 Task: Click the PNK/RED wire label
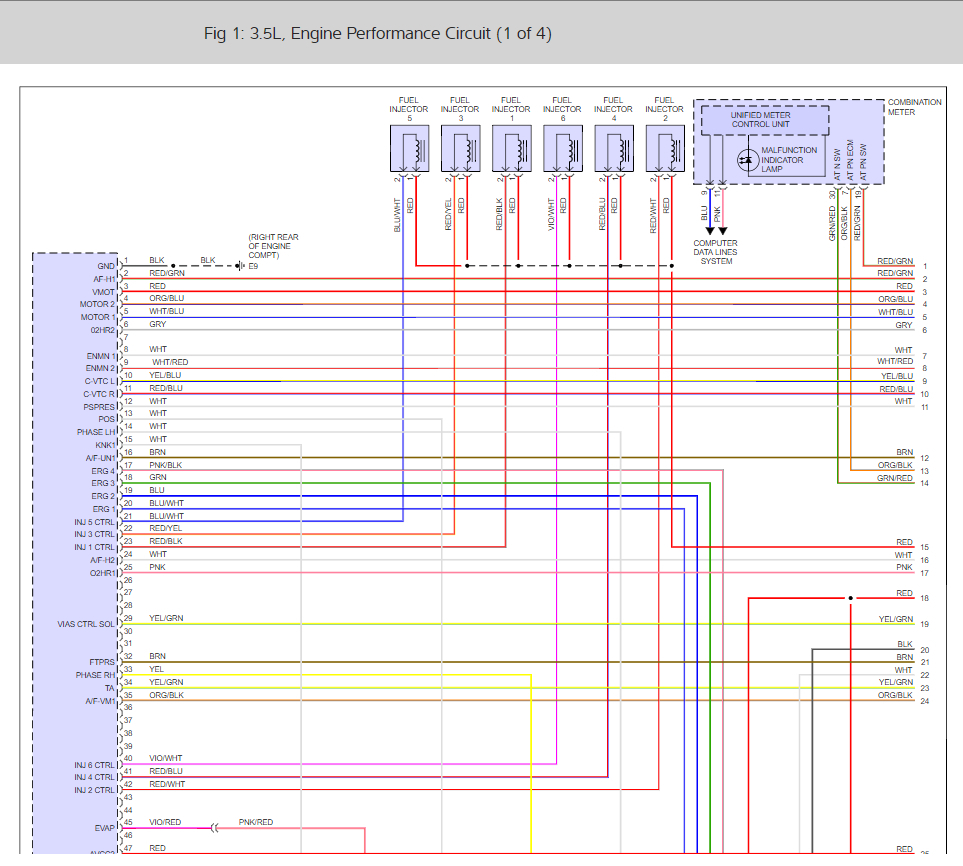tap(255, 822)
